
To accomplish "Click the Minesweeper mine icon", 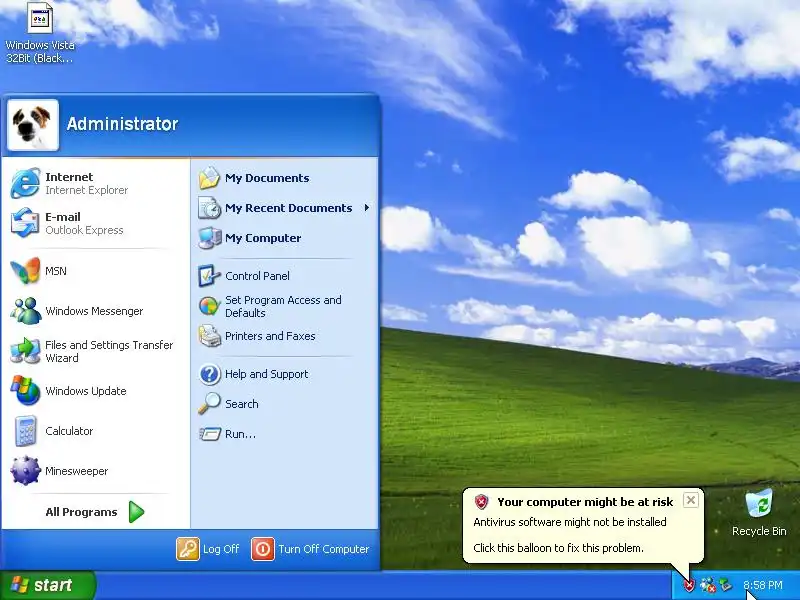I will tap(25, 470).
